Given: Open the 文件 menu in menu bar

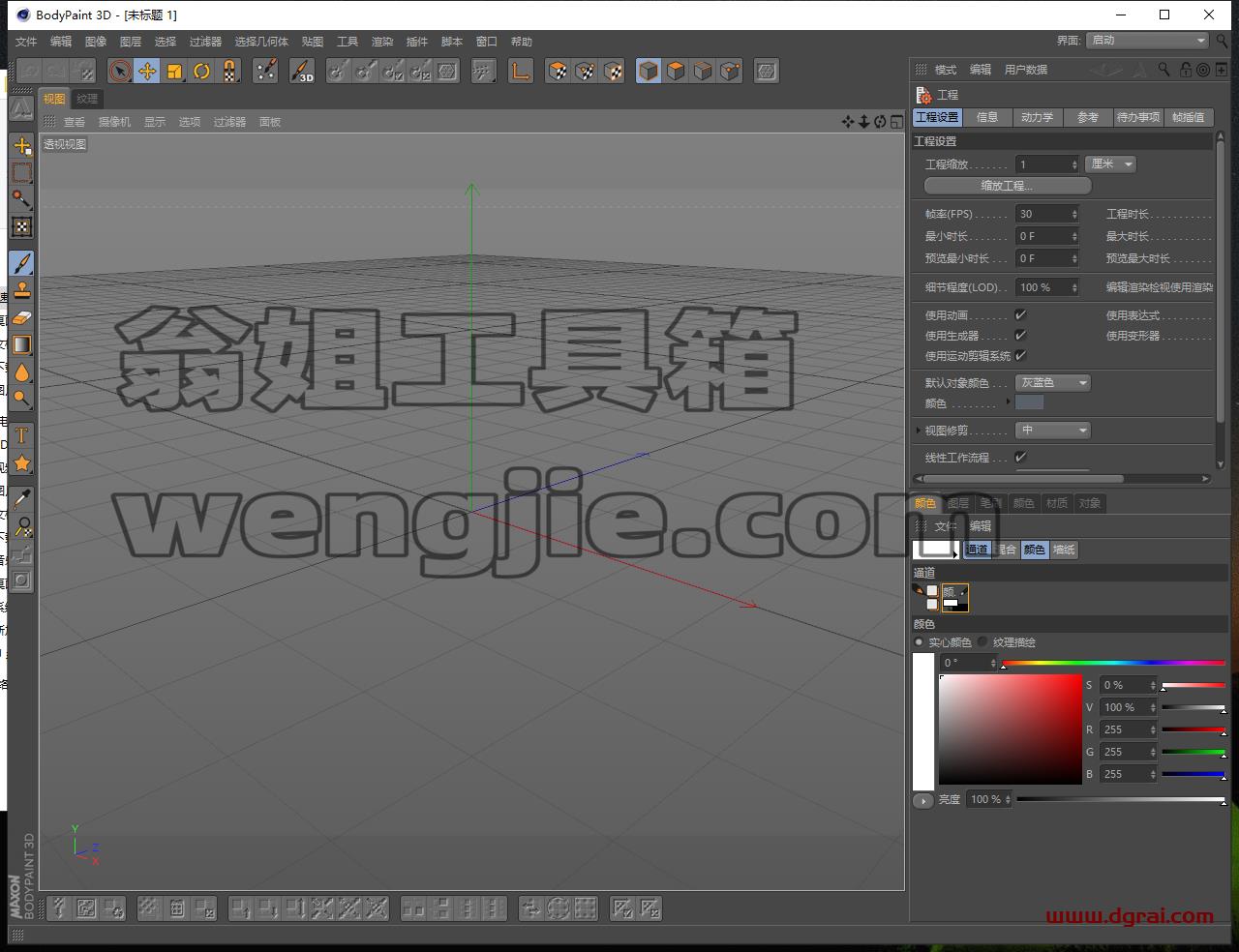Looking at the screenshot, I should [26, 42].
